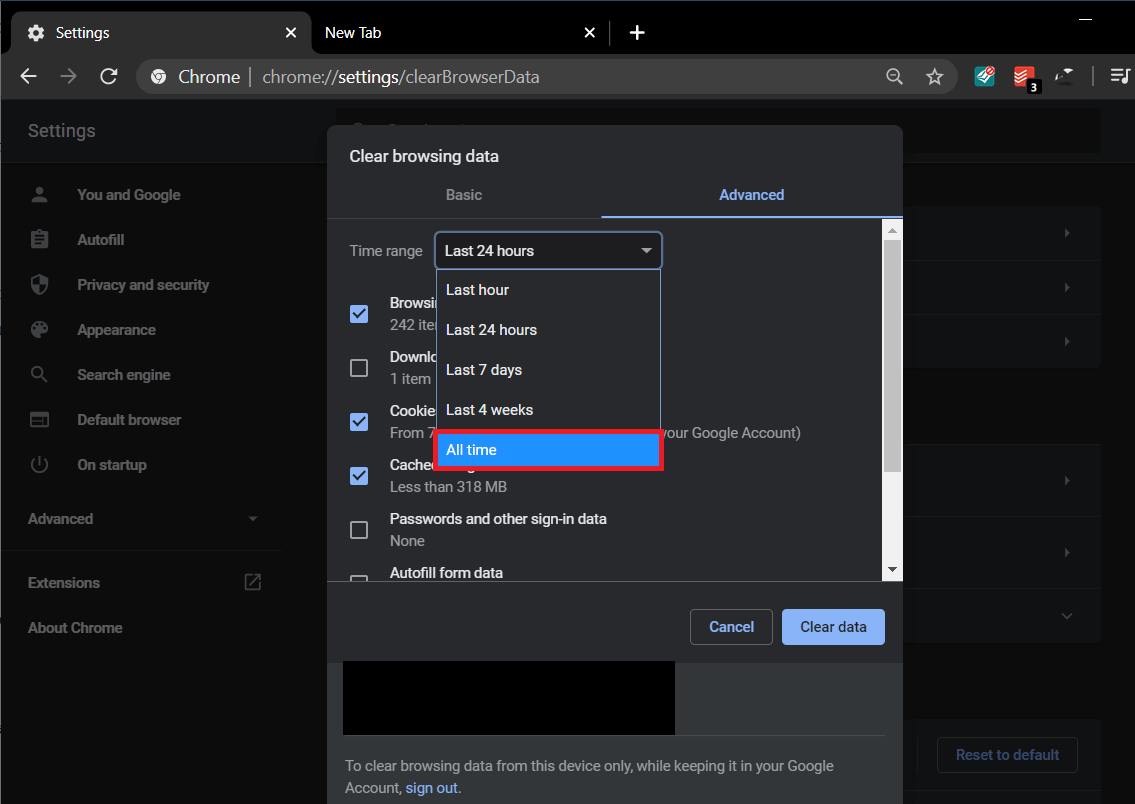The width and height of the screenshot is (1135, 804).
Task: Uncheck the Browsing history checkbox
Action: [359, 314]
